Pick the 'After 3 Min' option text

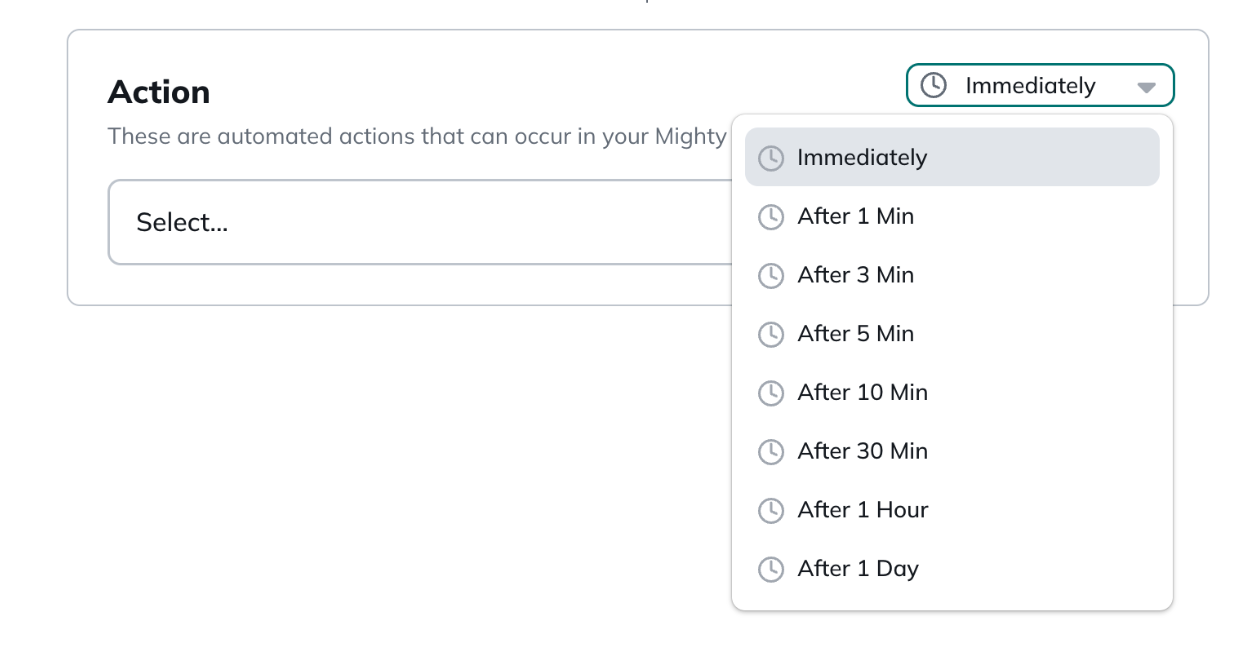(855, 276)
